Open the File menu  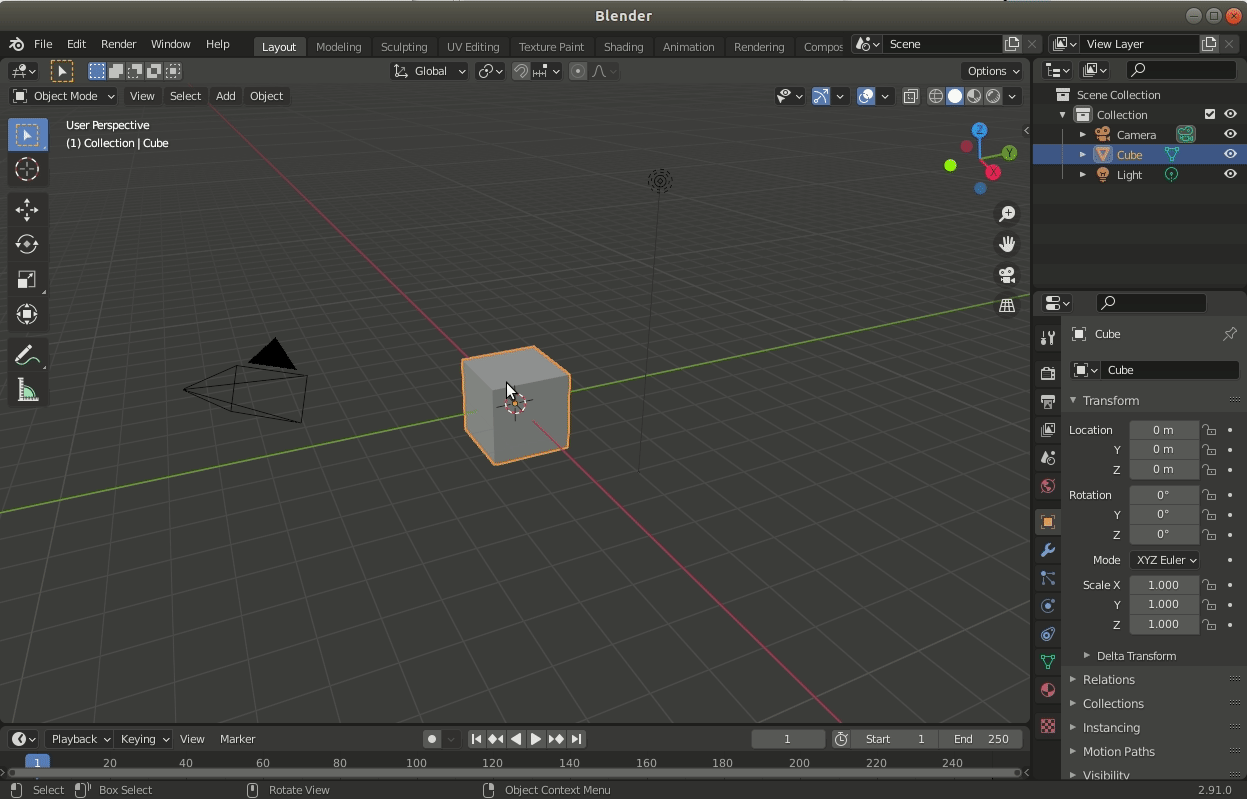[x=43, y=44]
